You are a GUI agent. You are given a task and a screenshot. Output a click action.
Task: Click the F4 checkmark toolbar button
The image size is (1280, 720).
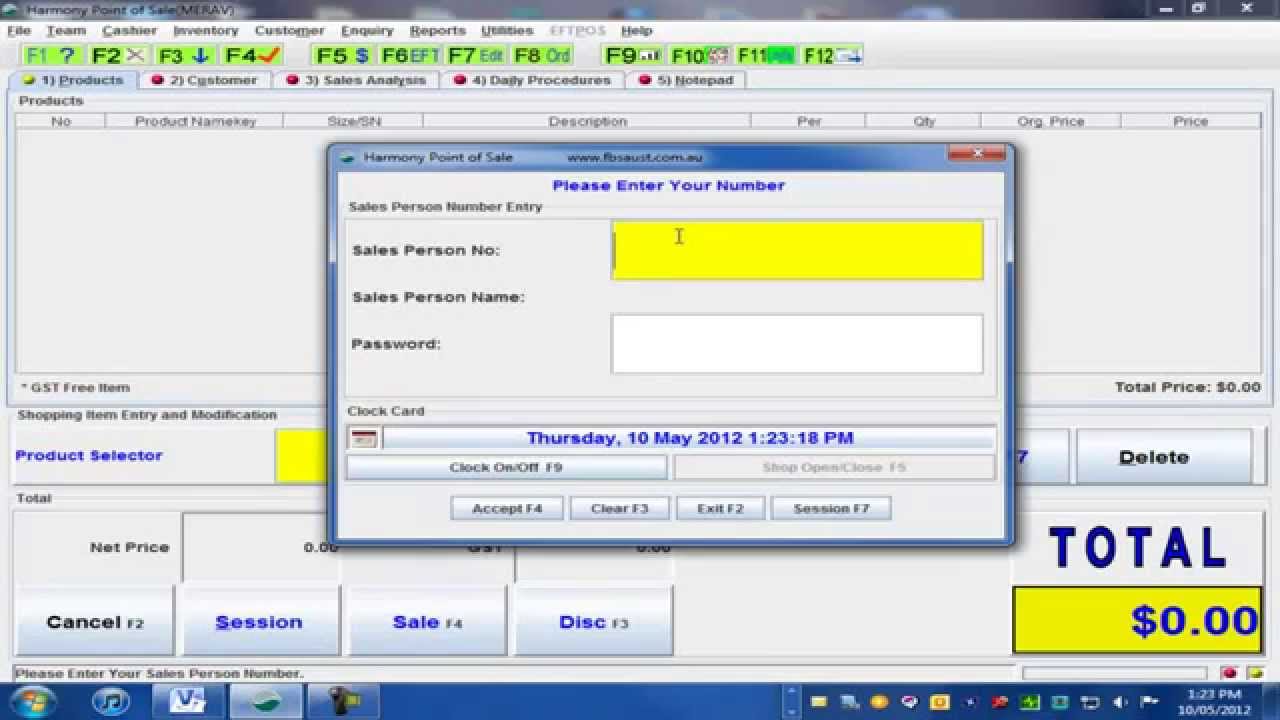(251, 55)
